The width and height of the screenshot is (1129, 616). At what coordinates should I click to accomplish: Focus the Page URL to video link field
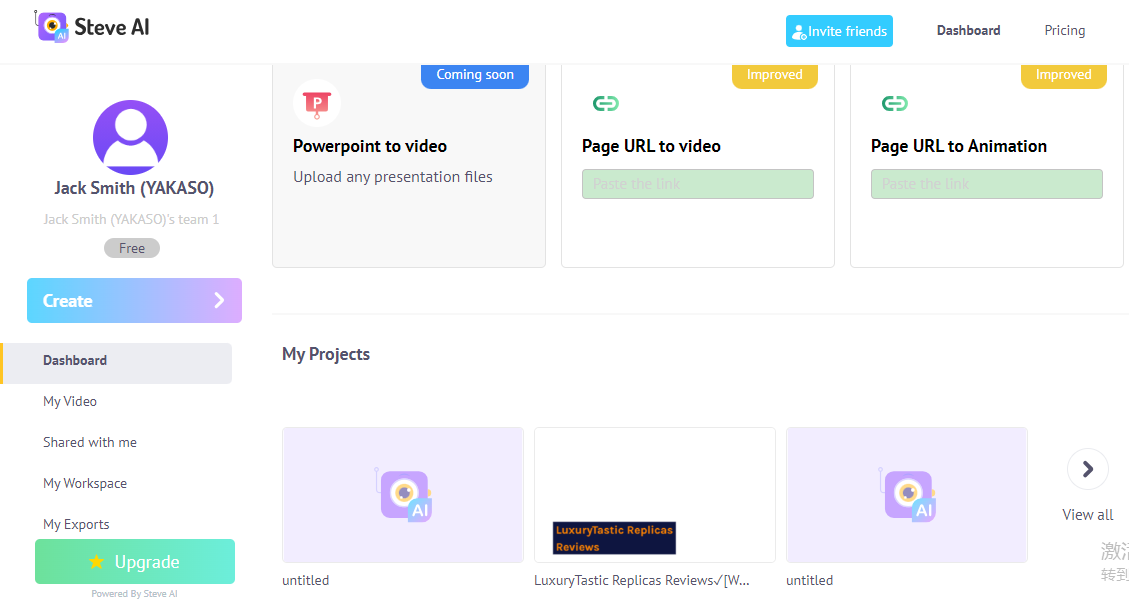click(697, 184)
